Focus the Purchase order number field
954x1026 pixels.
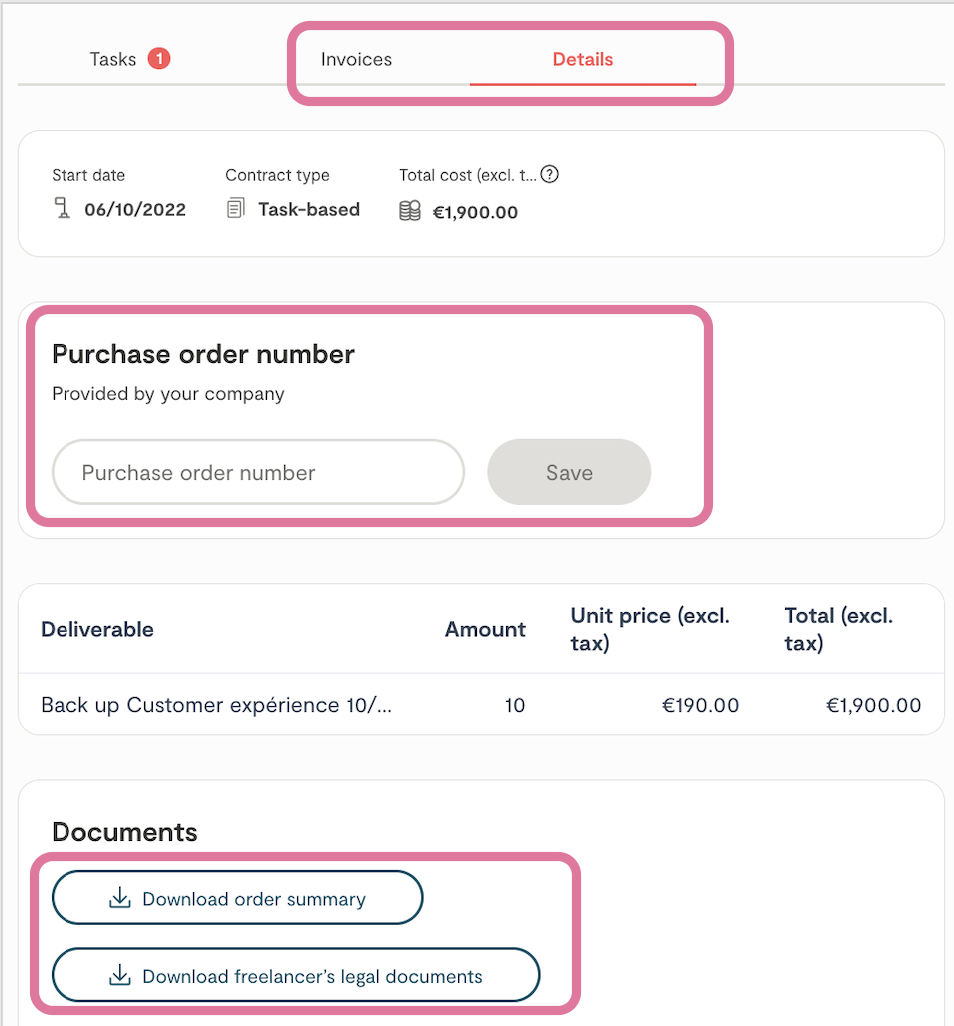(258, 473)
